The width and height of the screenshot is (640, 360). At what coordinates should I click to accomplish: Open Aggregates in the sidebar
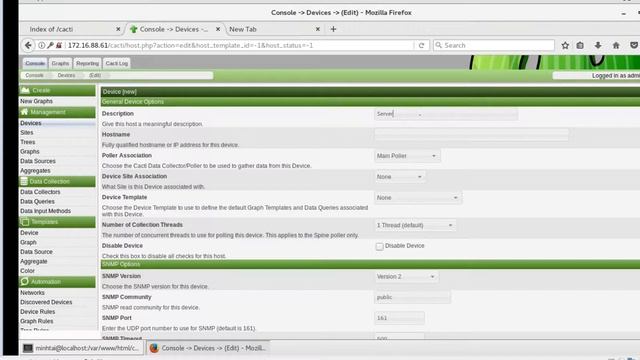pos(35,171)
